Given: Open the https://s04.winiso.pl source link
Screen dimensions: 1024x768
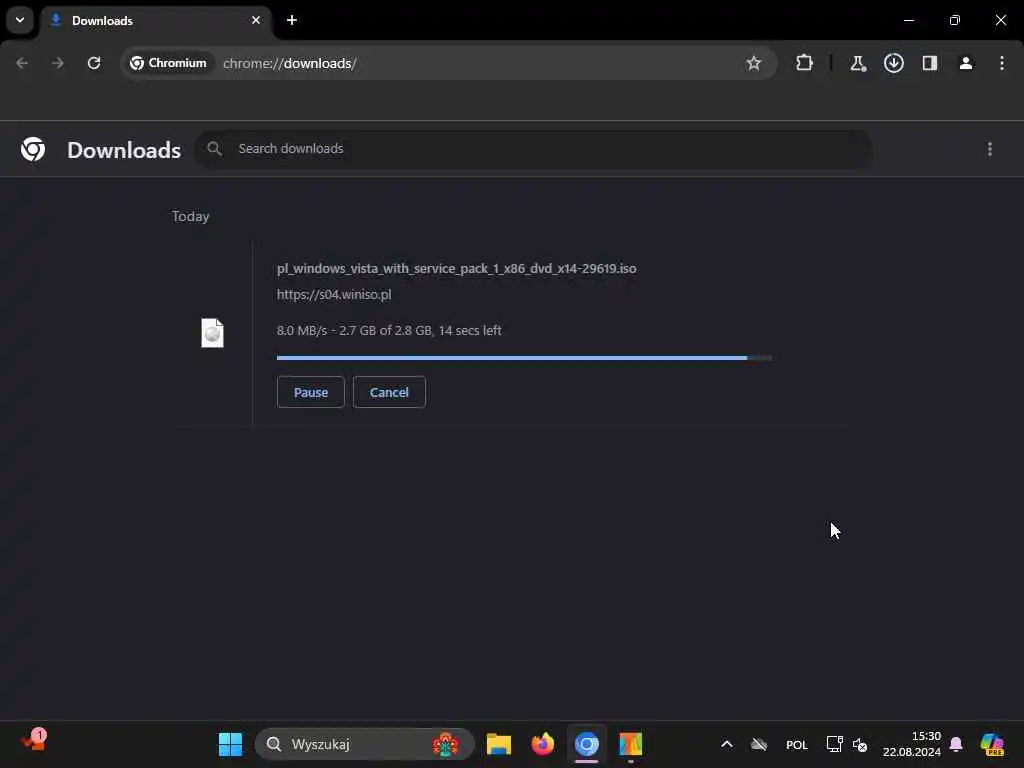Looking at the screenshot, I should (x=334, y=295).
